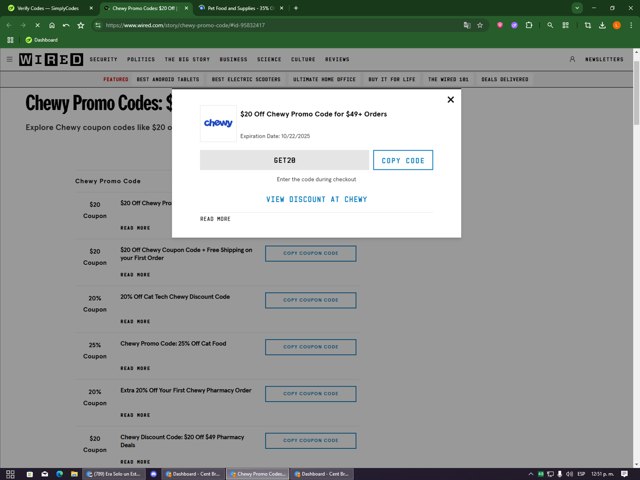Stop loading the page
Viewport: 640px width, 480px height.
(37, 25)
